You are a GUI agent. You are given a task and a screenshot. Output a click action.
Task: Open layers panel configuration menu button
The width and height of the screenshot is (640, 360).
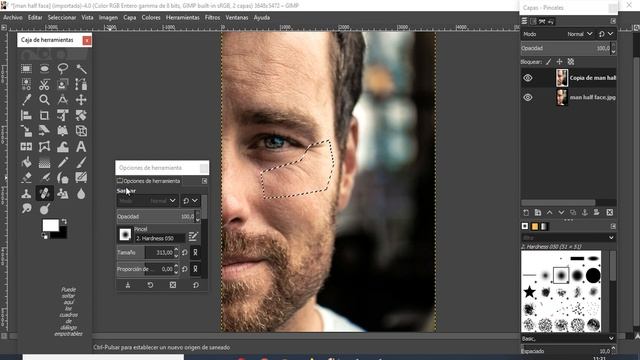click(x=613, y=21)
